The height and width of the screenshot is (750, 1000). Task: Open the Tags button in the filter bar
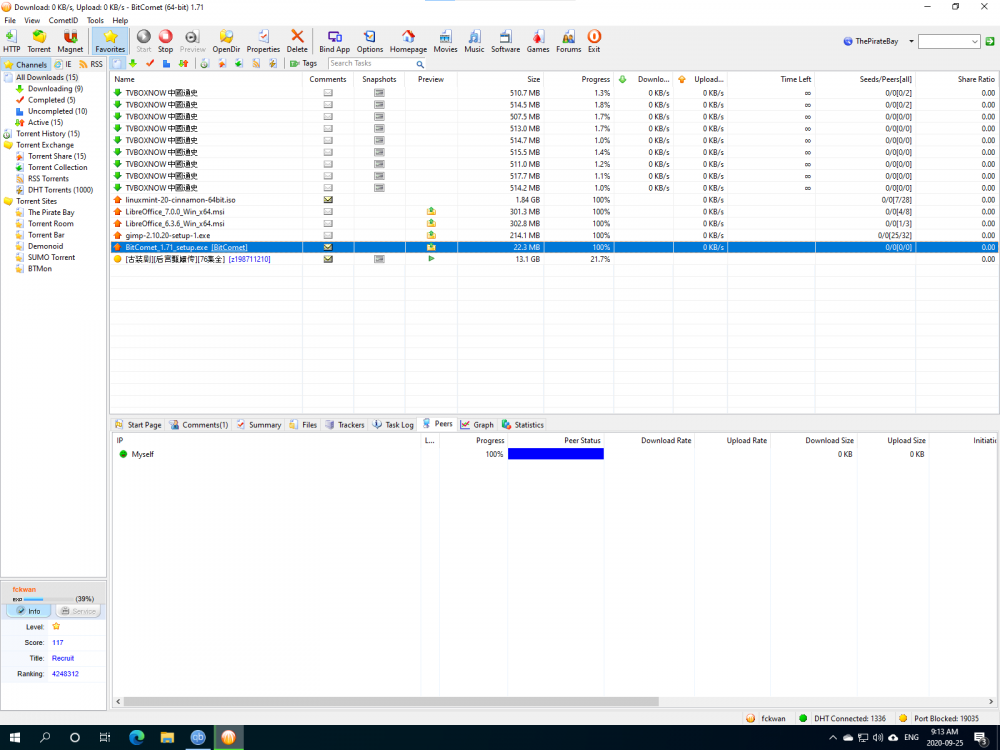coord(304,63)
